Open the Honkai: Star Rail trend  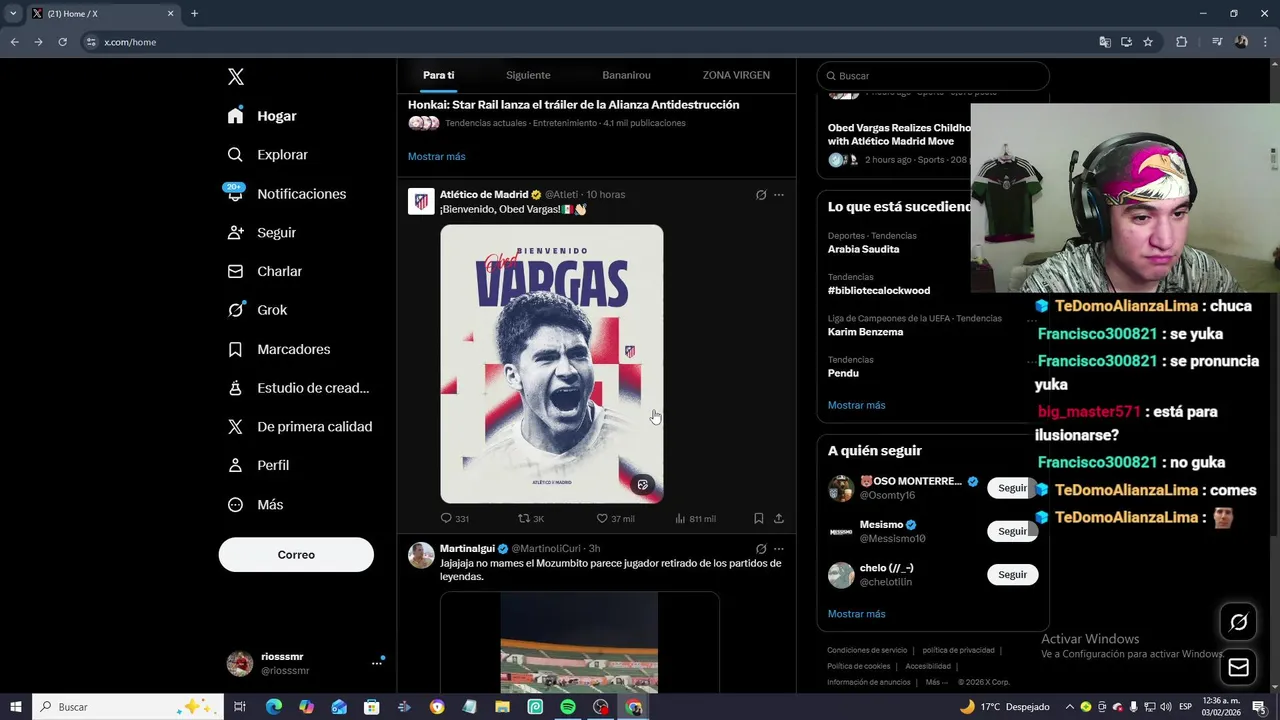(573, 104)
